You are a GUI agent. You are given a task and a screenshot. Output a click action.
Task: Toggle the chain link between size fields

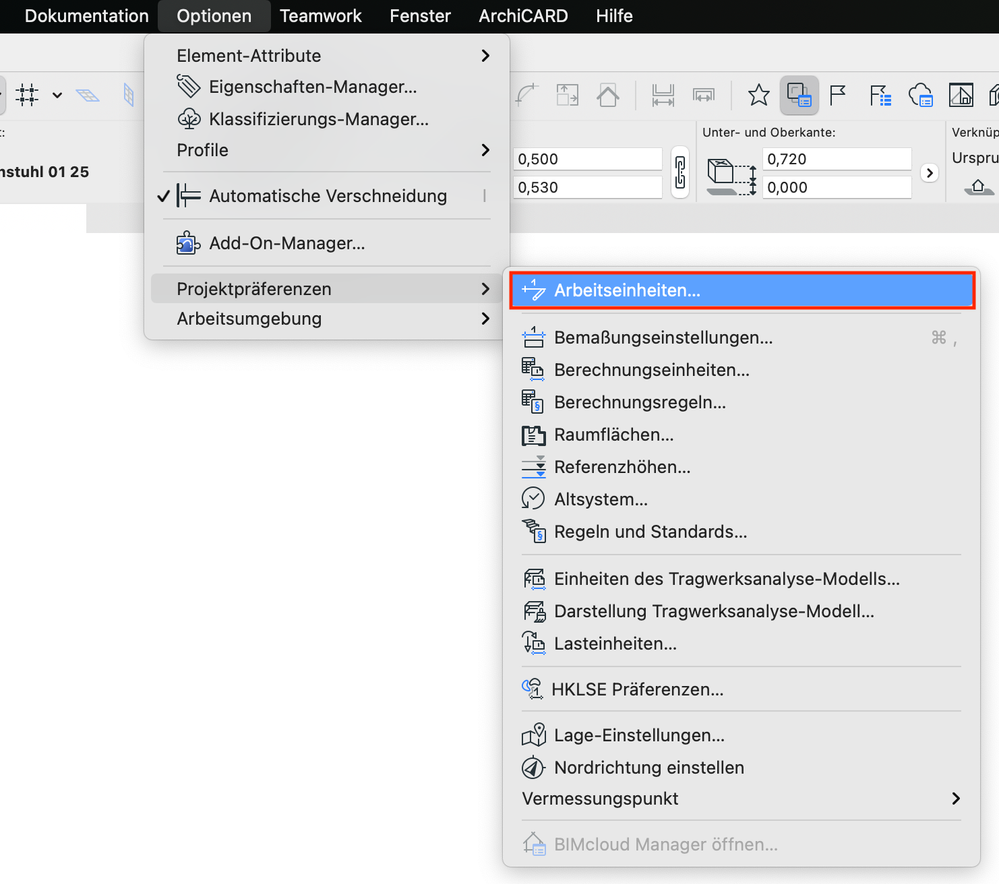click(x=680, y=173)
